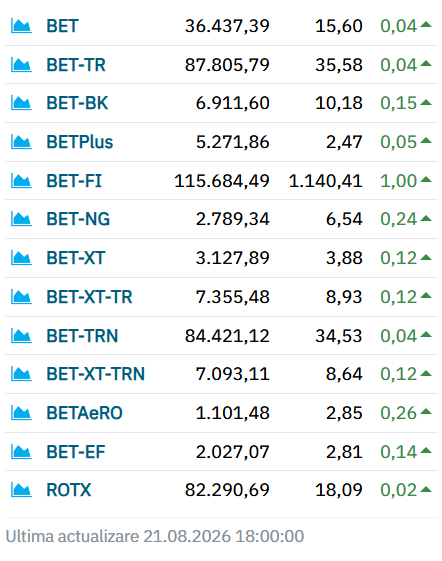Screen dimensions: 442x561
Task: Go to the BET-TRN index page
Action: pos(82,336)
